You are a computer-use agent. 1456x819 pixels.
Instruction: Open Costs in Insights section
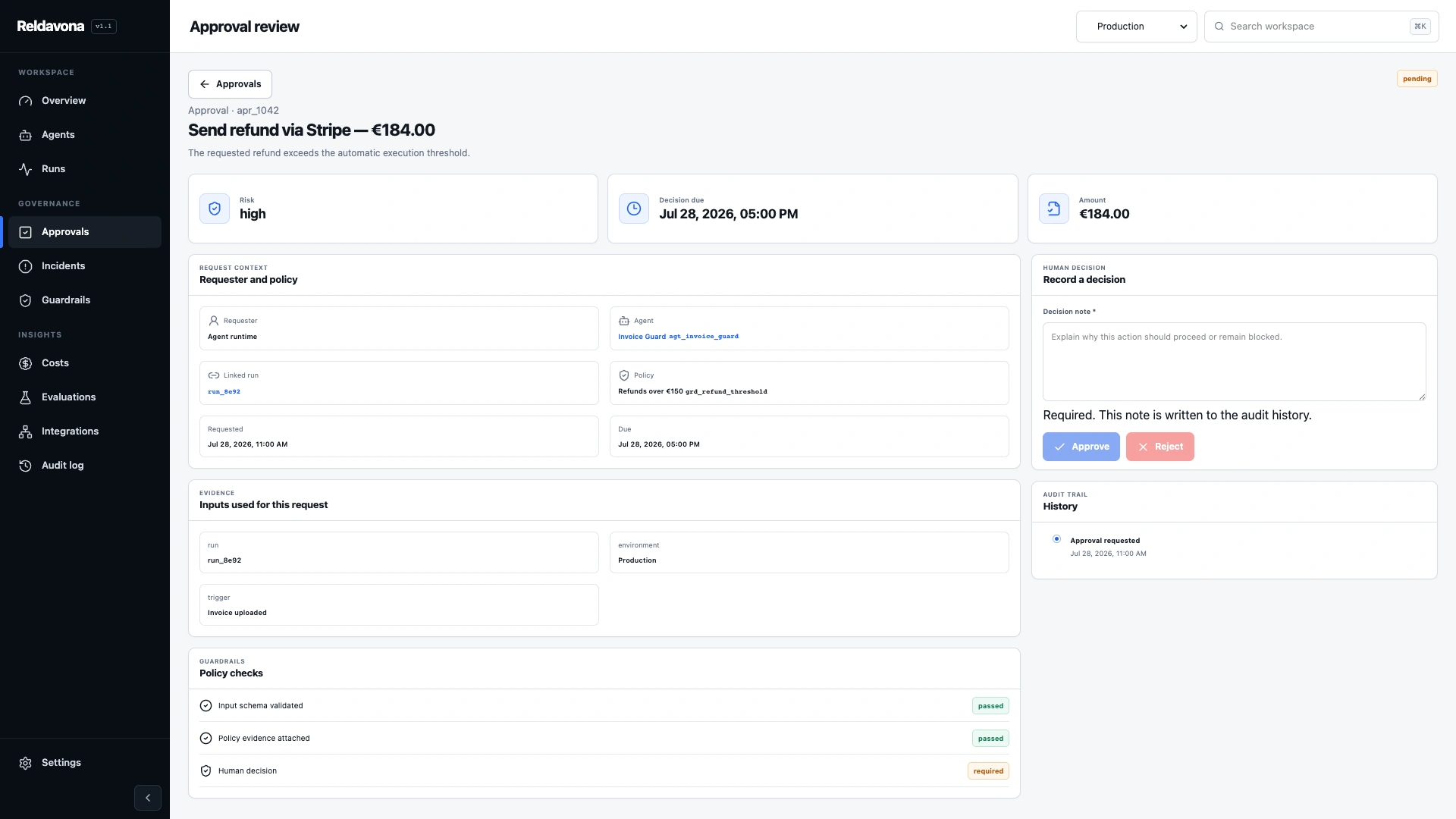coord(85,363)
